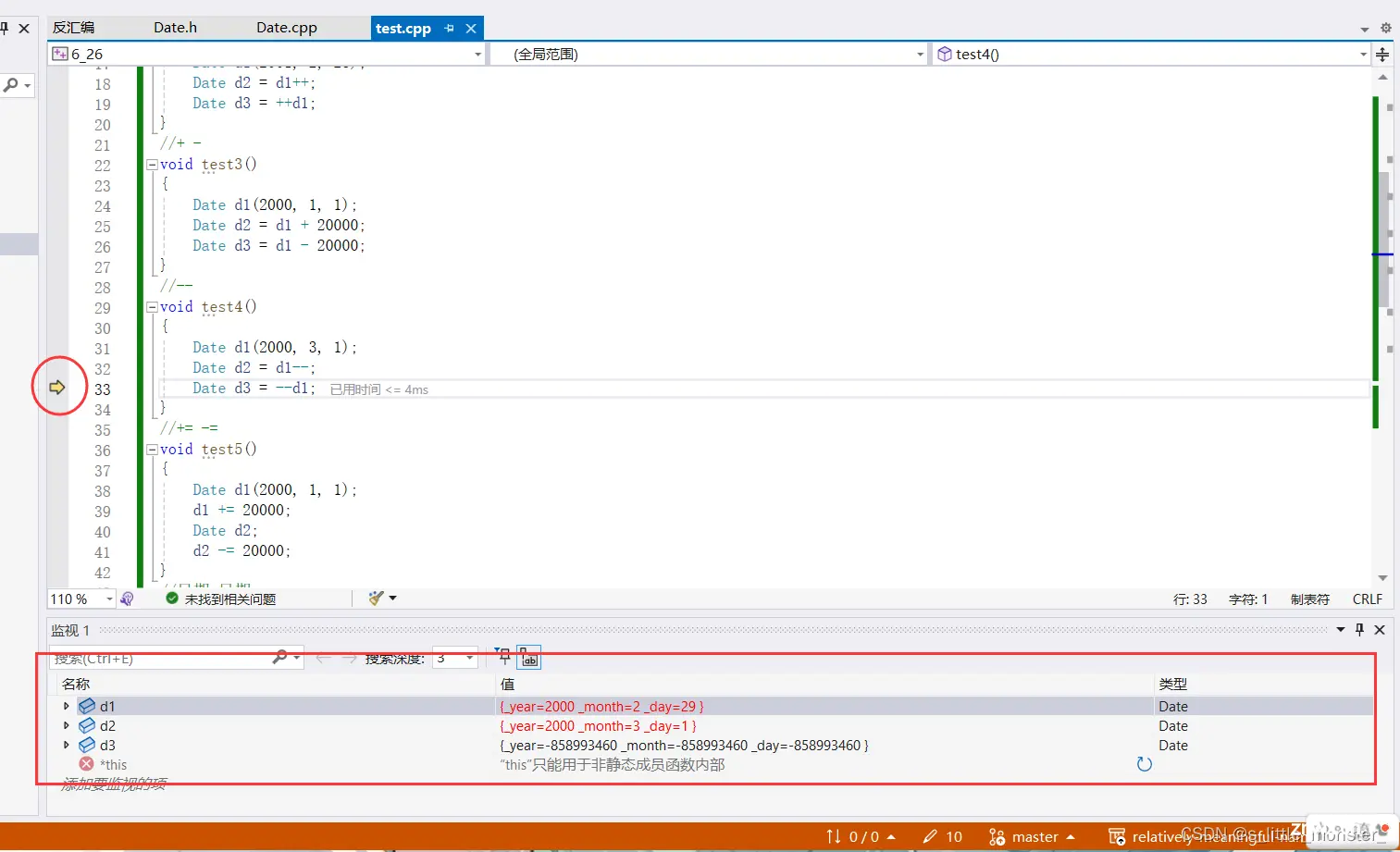Select the d2 object icon in watch list

pyautogui.click(x=87, y=725)
